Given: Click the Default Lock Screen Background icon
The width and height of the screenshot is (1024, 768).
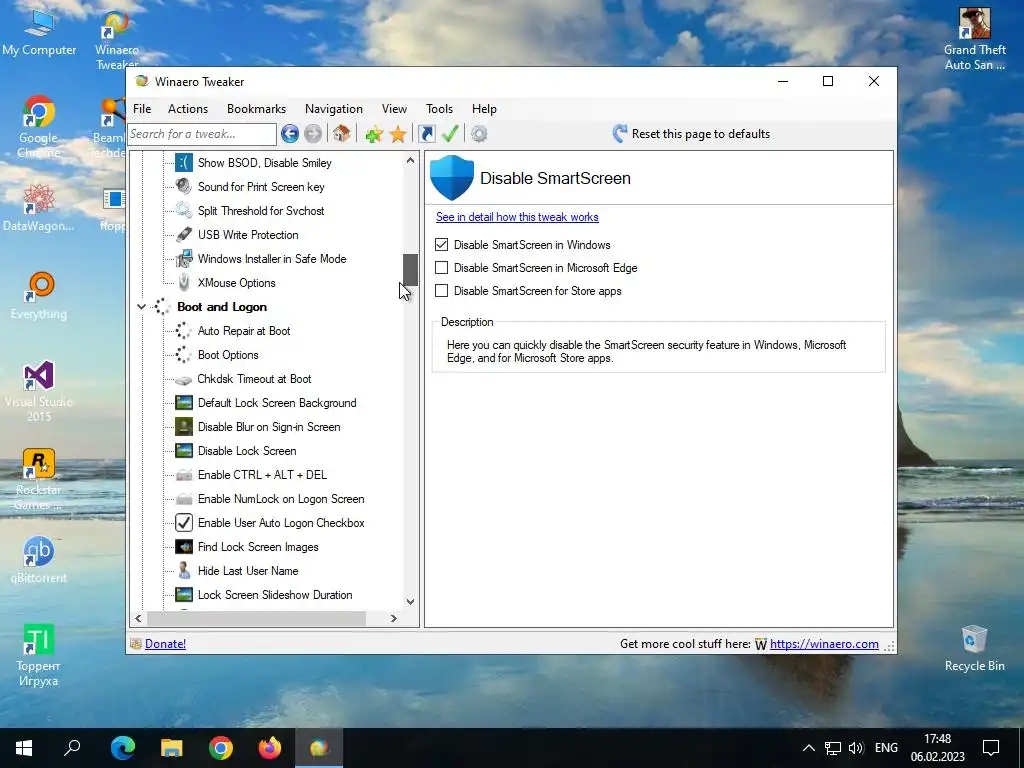Looking at the screenshot, I should [x=184, y=403].
